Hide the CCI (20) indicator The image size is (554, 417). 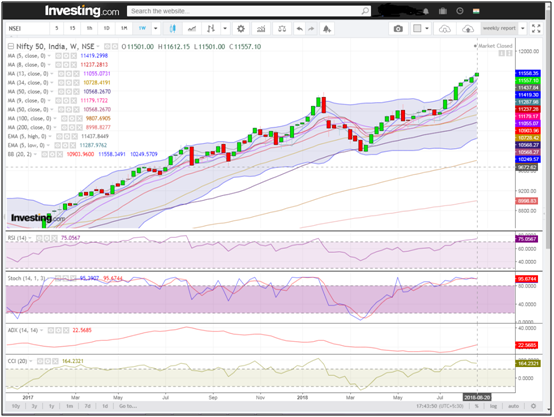pyautogui.click(x=40, y=361)
